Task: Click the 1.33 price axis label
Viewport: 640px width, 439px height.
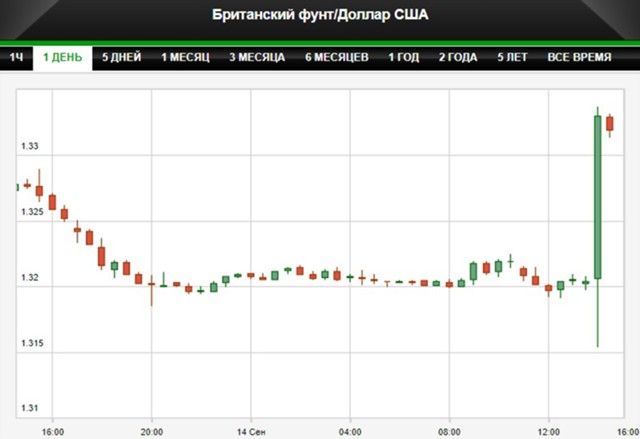Action: [x=30, y=146]
